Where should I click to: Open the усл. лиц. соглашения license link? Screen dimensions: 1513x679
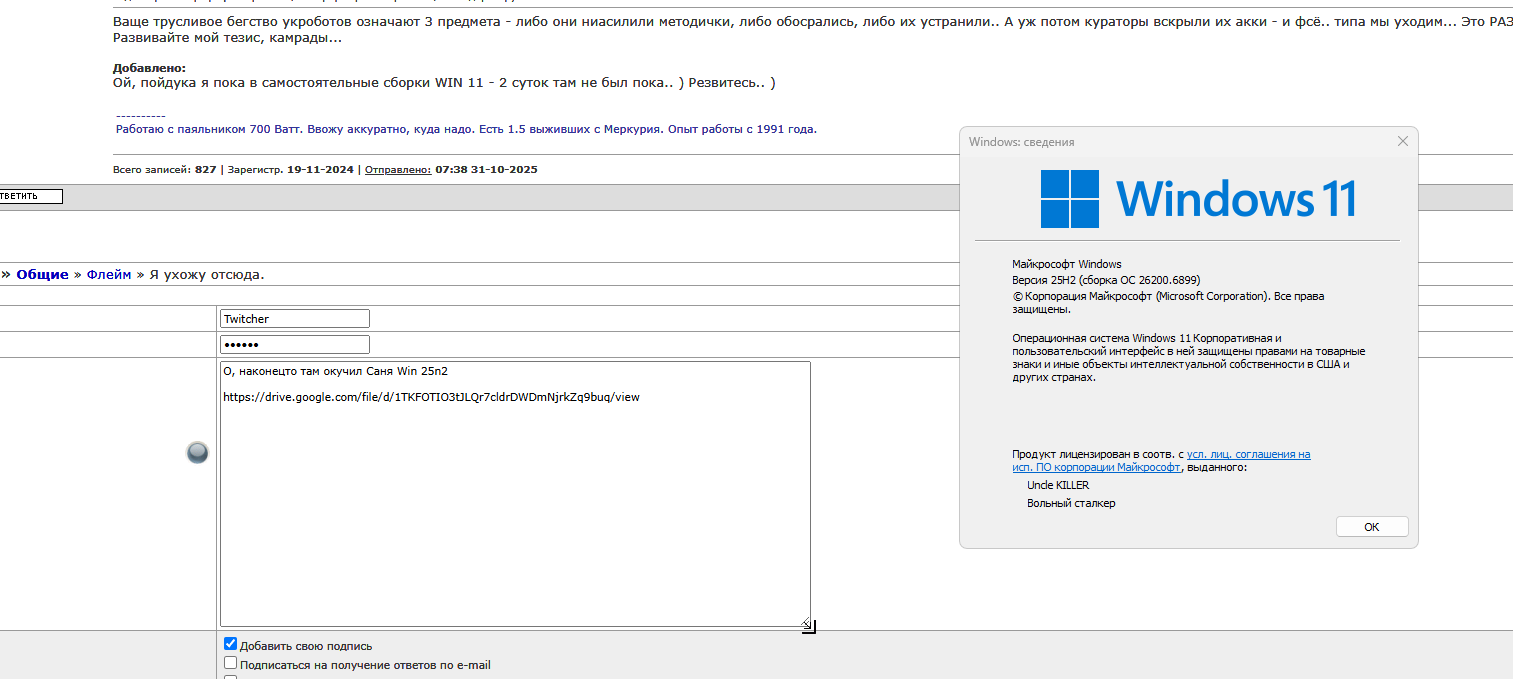tap(1248, 454)
